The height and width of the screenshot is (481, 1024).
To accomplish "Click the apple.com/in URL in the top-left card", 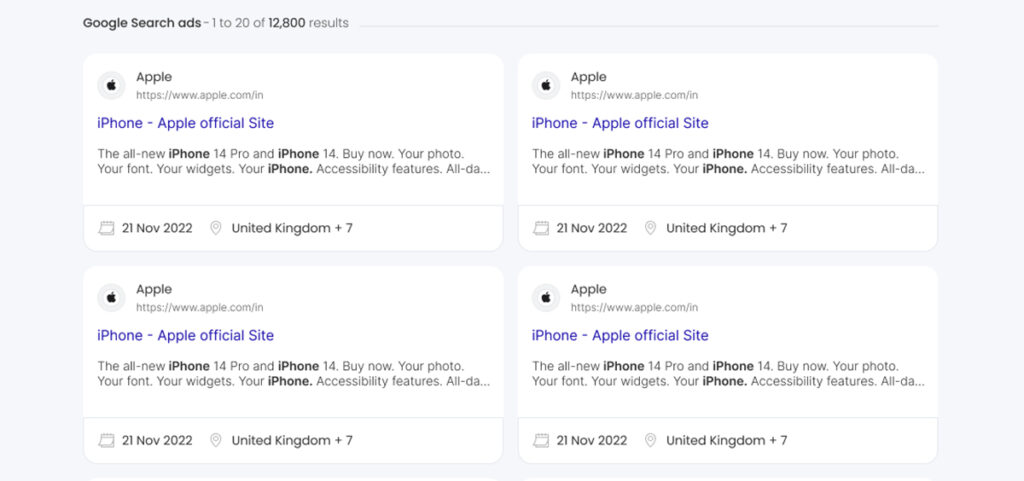I will 199,95.
